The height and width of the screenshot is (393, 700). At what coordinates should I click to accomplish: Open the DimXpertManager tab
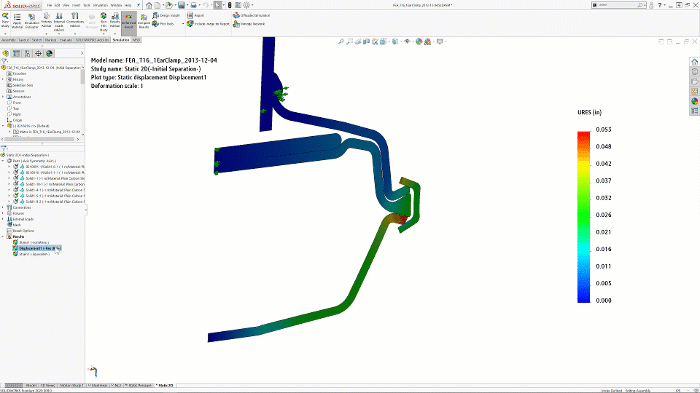tap(38, 53)
